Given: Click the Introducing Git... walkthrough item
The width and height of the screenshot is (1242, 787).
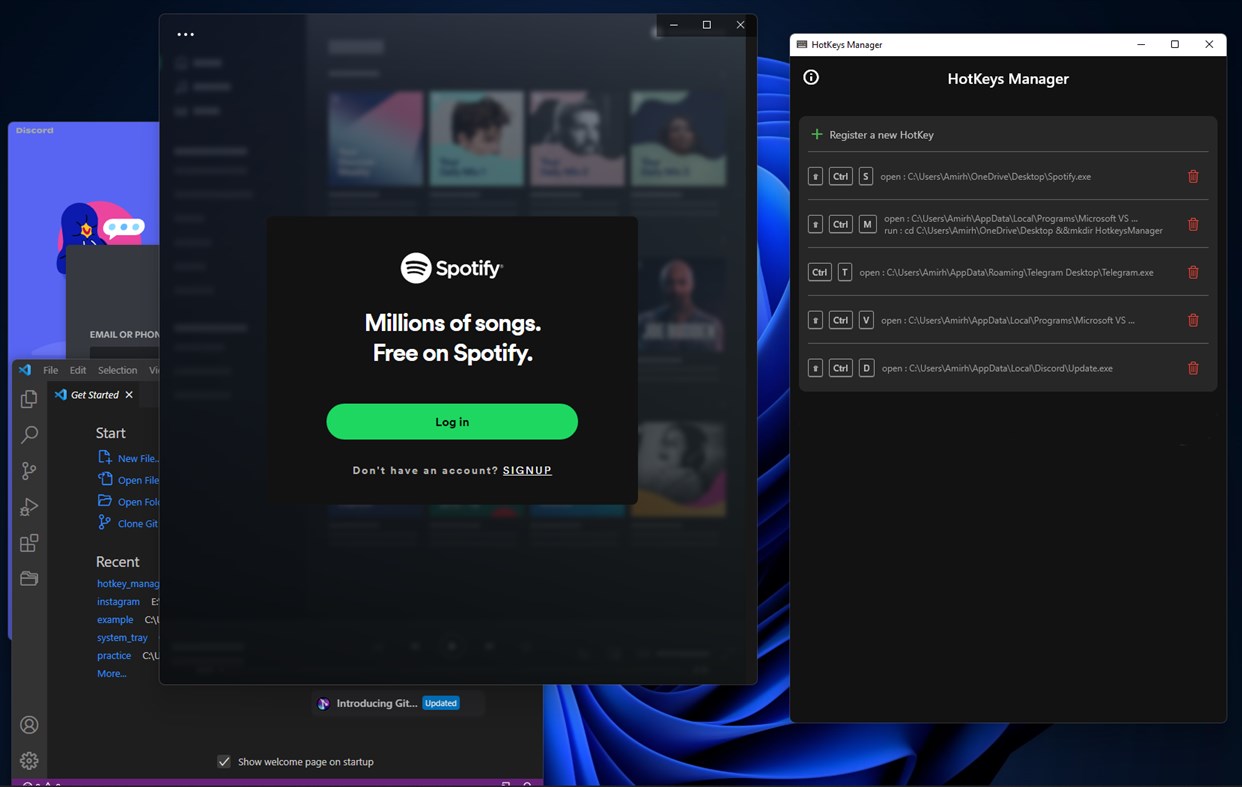Looking at the screenshot, I should (x=399, y=703).
